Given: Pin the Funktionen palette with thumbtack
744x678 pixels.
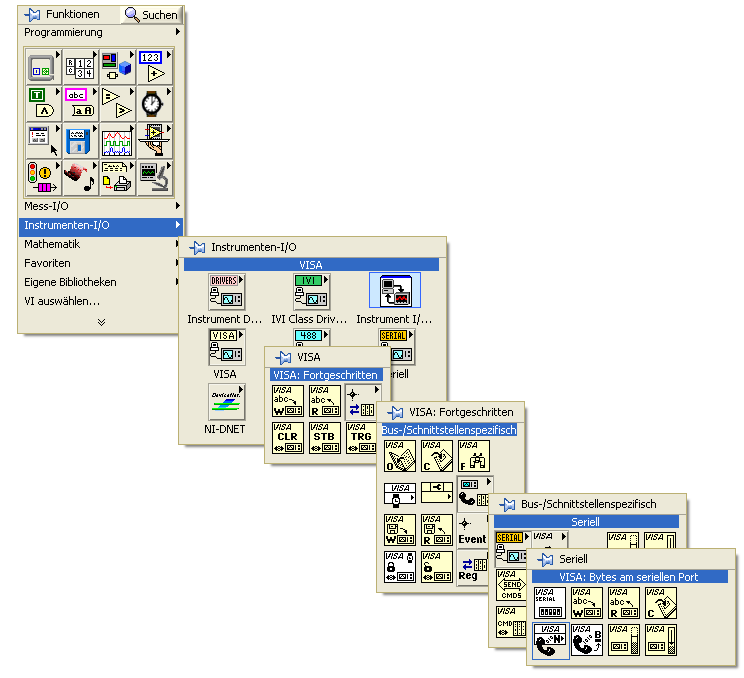Looking at the screenshot, I should coord(32,15).
